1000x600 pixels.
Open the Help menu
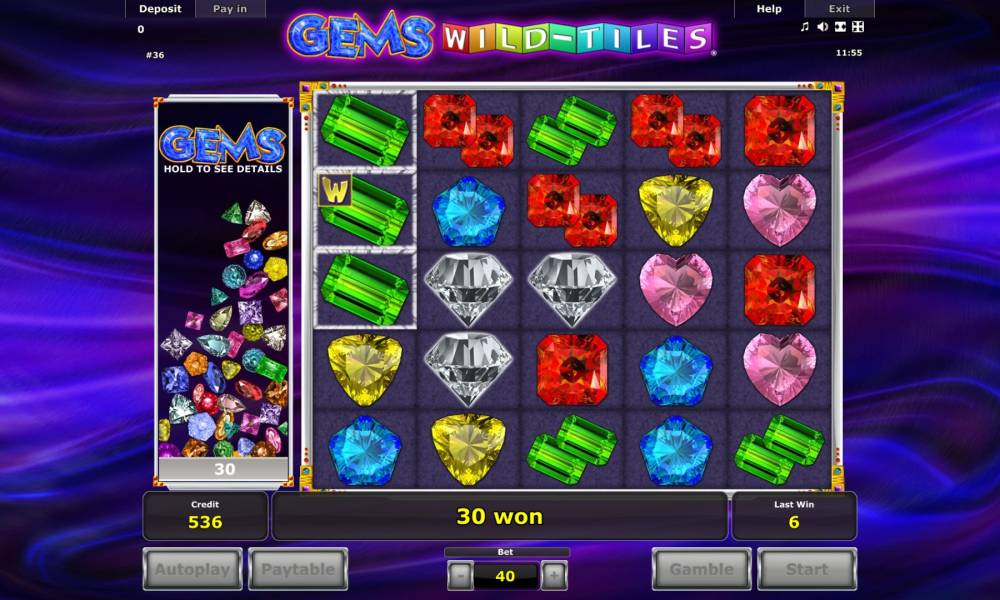(768, 9)
